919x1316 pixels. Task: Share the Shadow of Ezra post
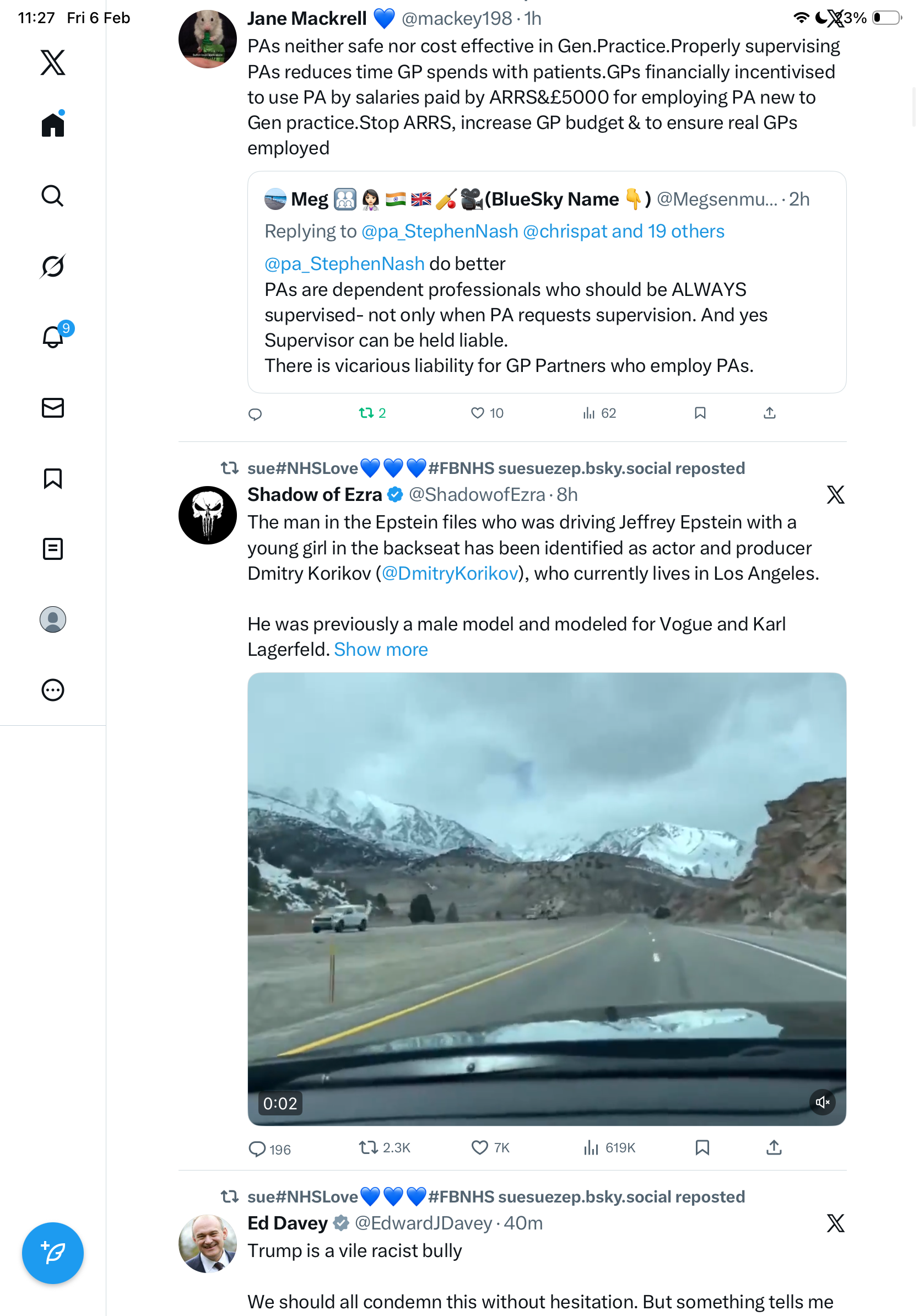pos(774,1147)
